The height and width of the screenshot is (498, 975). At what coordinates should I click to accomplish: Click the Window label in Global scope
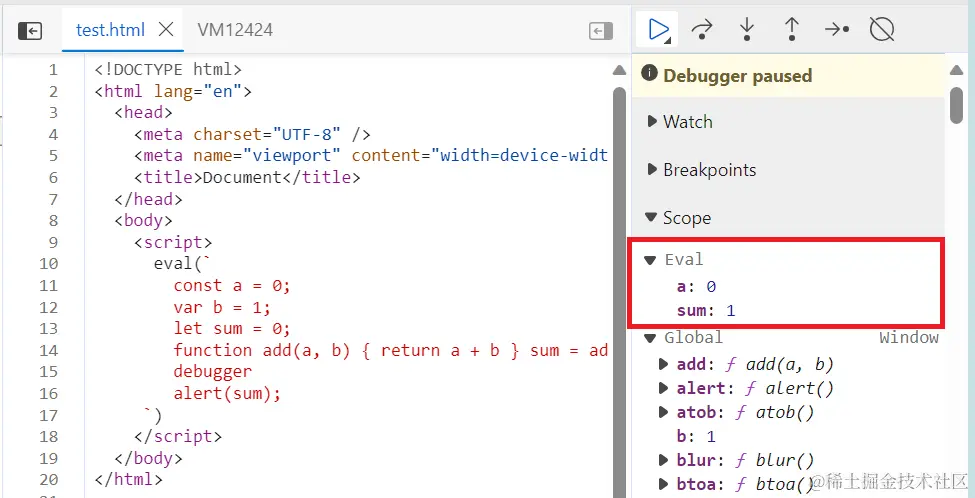(908, 338)
